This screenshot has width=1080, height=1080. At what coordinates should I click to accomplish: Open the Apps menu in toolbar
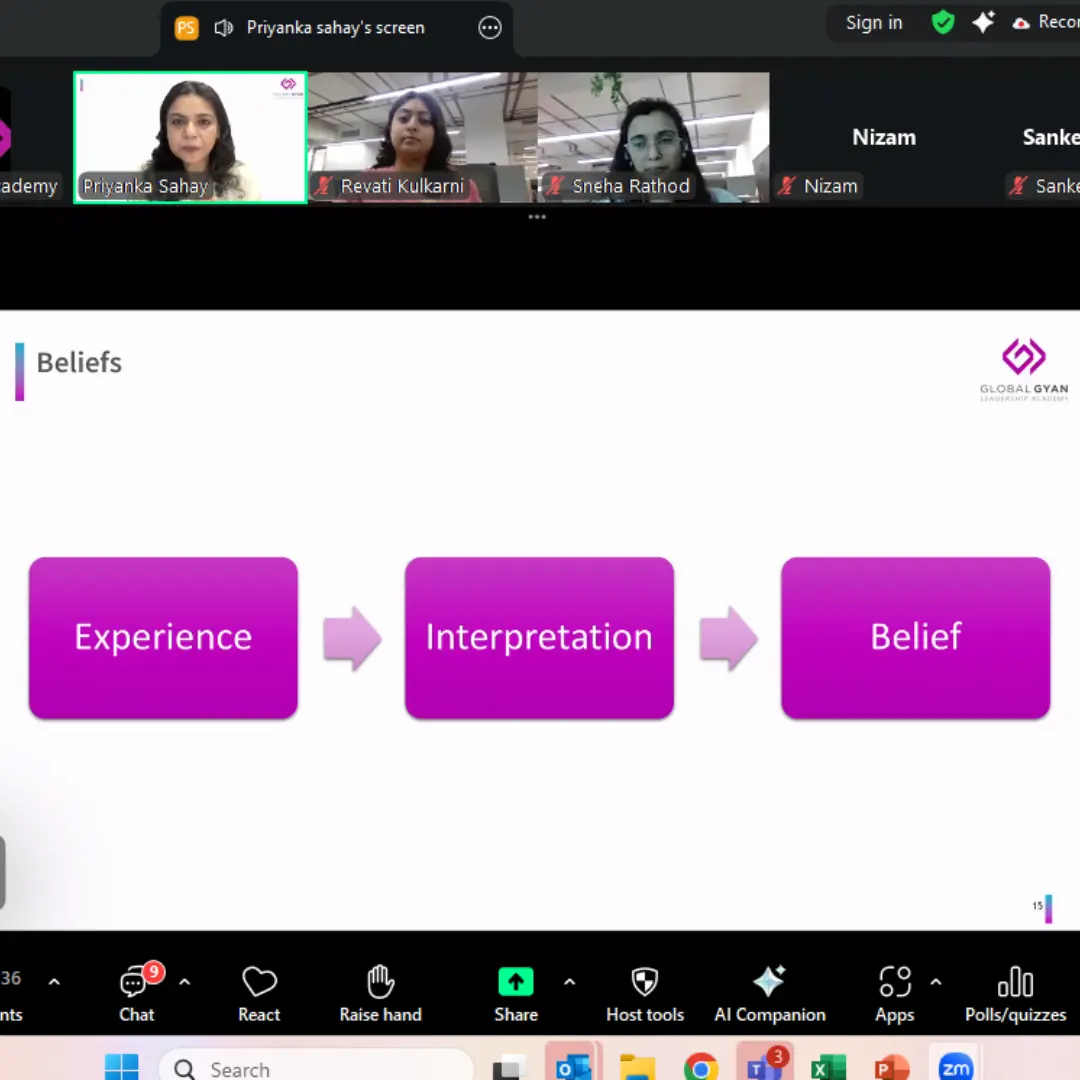click(x=894, y=994)
